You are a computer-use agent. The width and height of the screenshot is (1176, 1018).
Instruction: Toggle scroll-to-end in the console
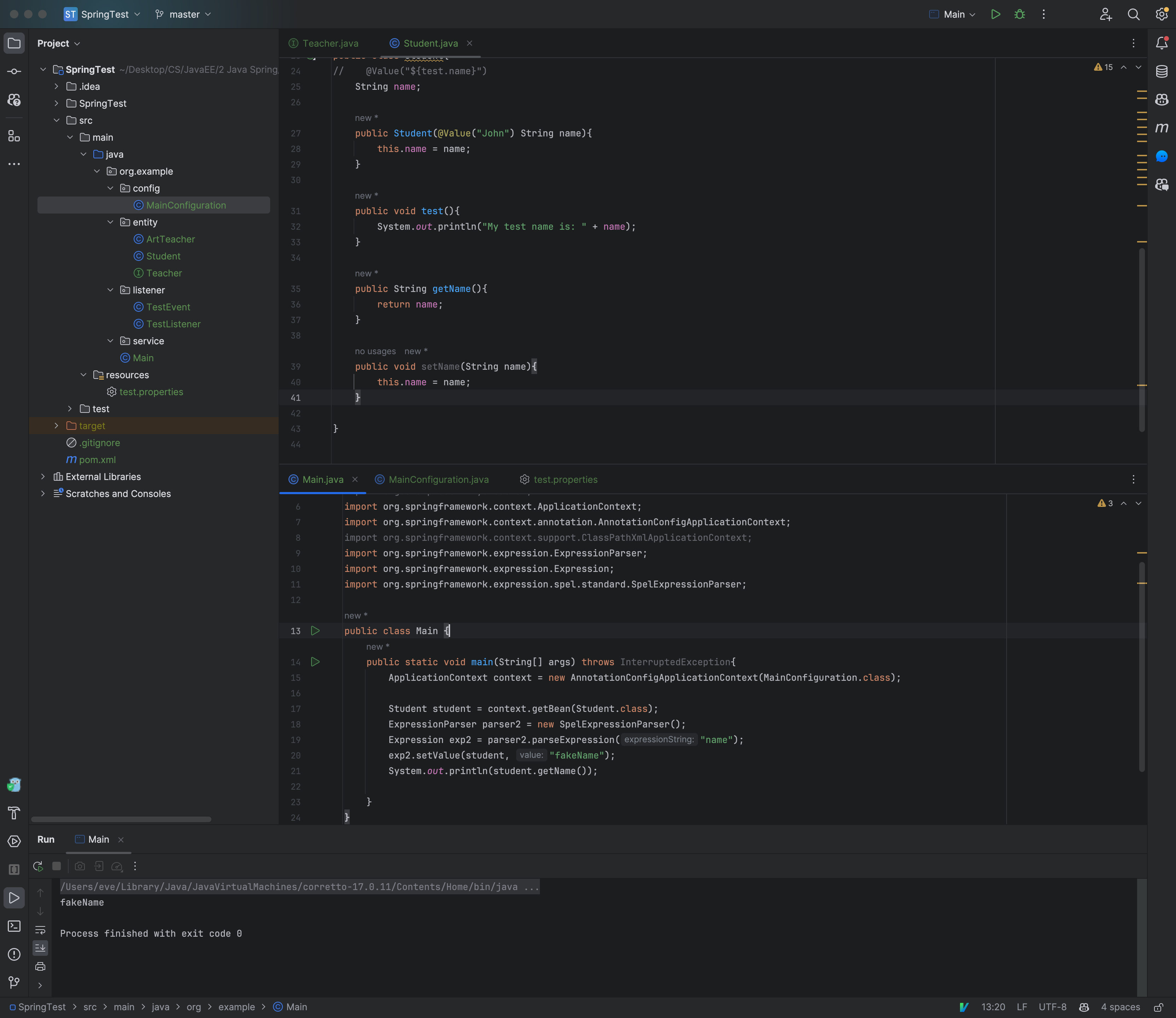coord(40,948)
